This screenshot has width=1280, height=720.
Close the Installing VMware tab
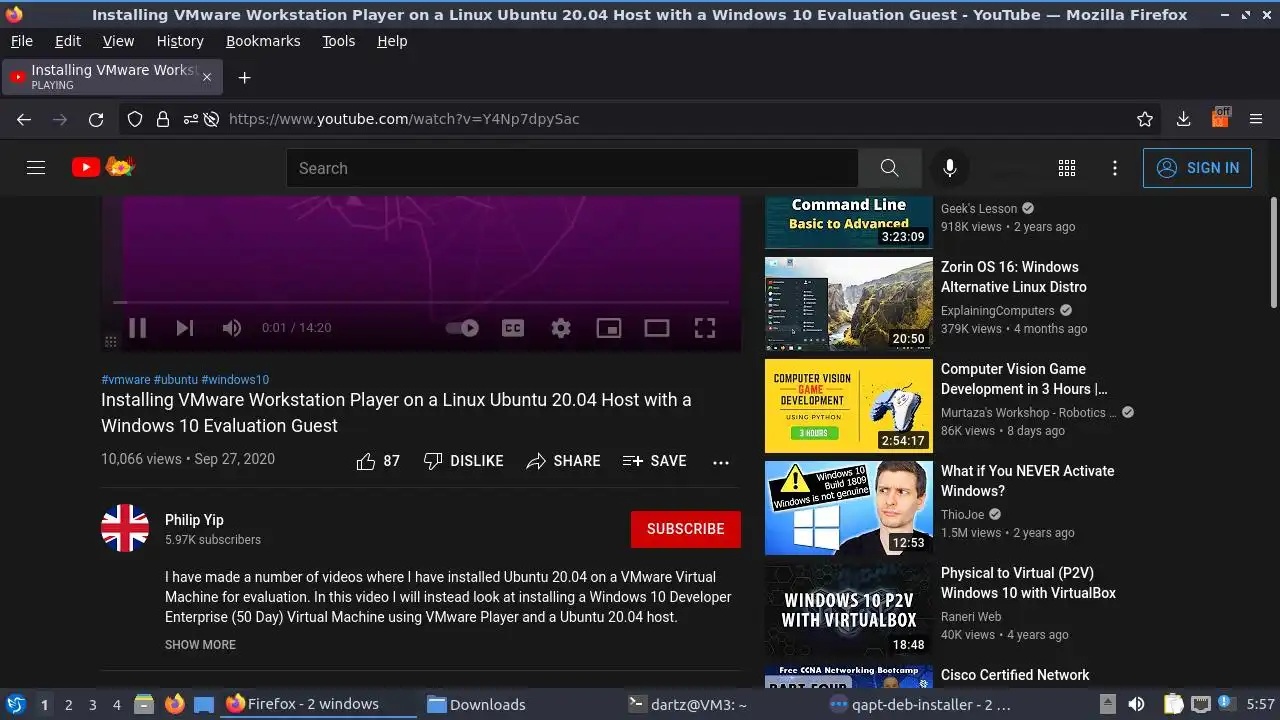click(207, 77)
